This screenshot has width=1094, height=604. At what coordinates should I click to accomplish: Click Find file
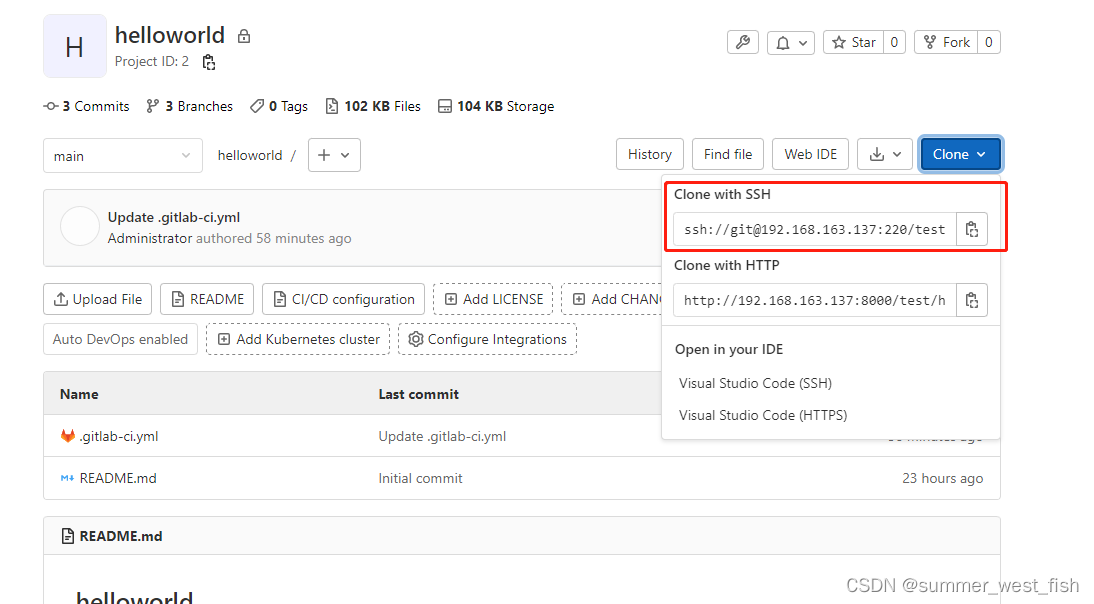pyautogui.click(x=727, y=154)
